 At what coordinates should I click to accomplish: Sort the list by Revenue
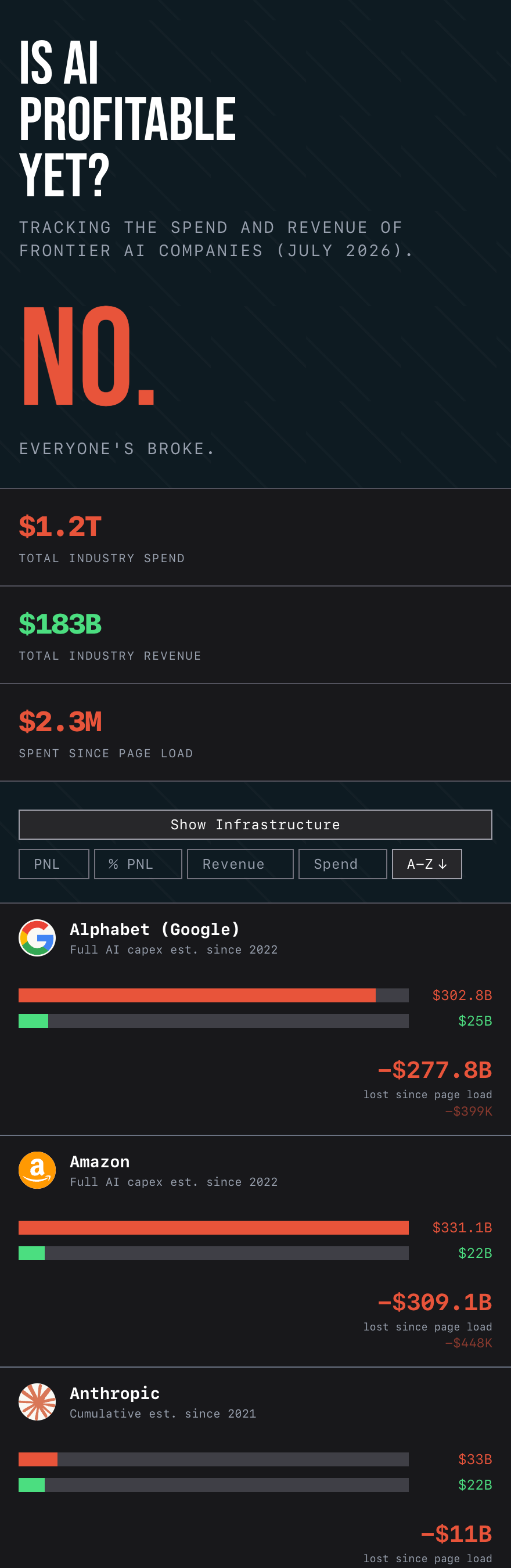click(x=240, y=864)
